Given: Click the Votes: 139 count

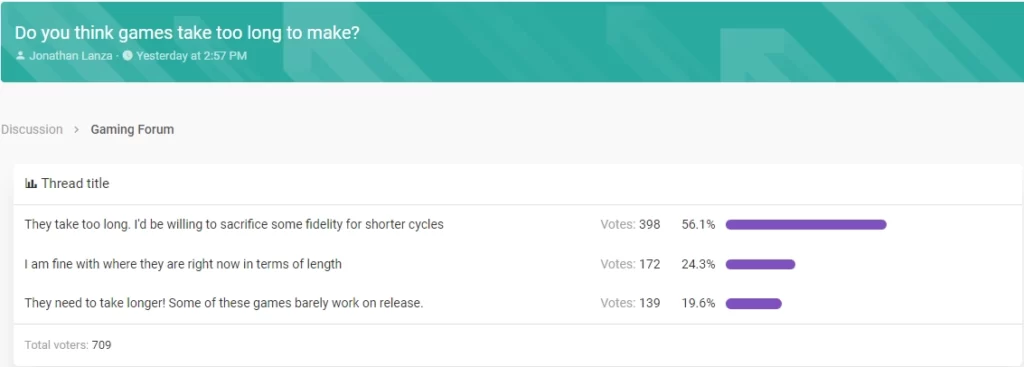Looking at the screenshot, I should point(630,304).
